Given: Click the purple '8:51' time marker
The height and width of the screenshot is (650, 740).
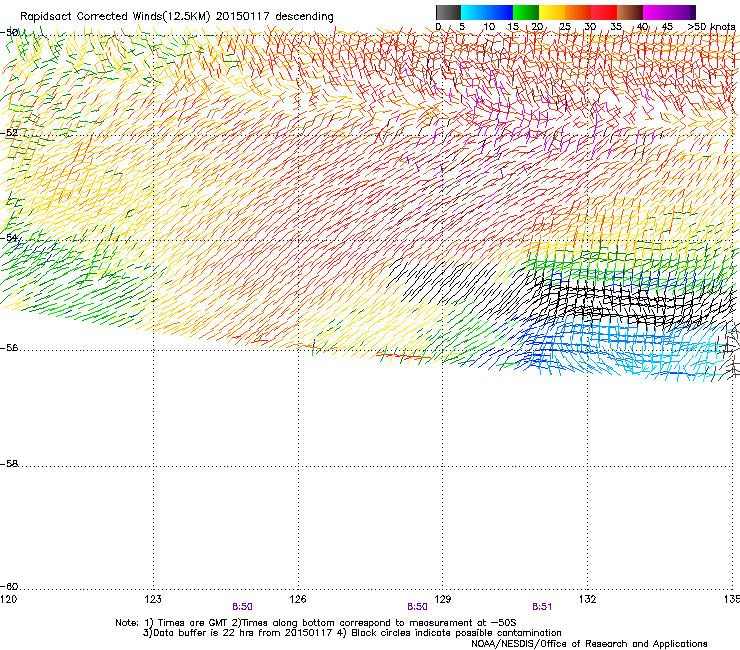Looking at the screenshot, I should coord(542,607).
